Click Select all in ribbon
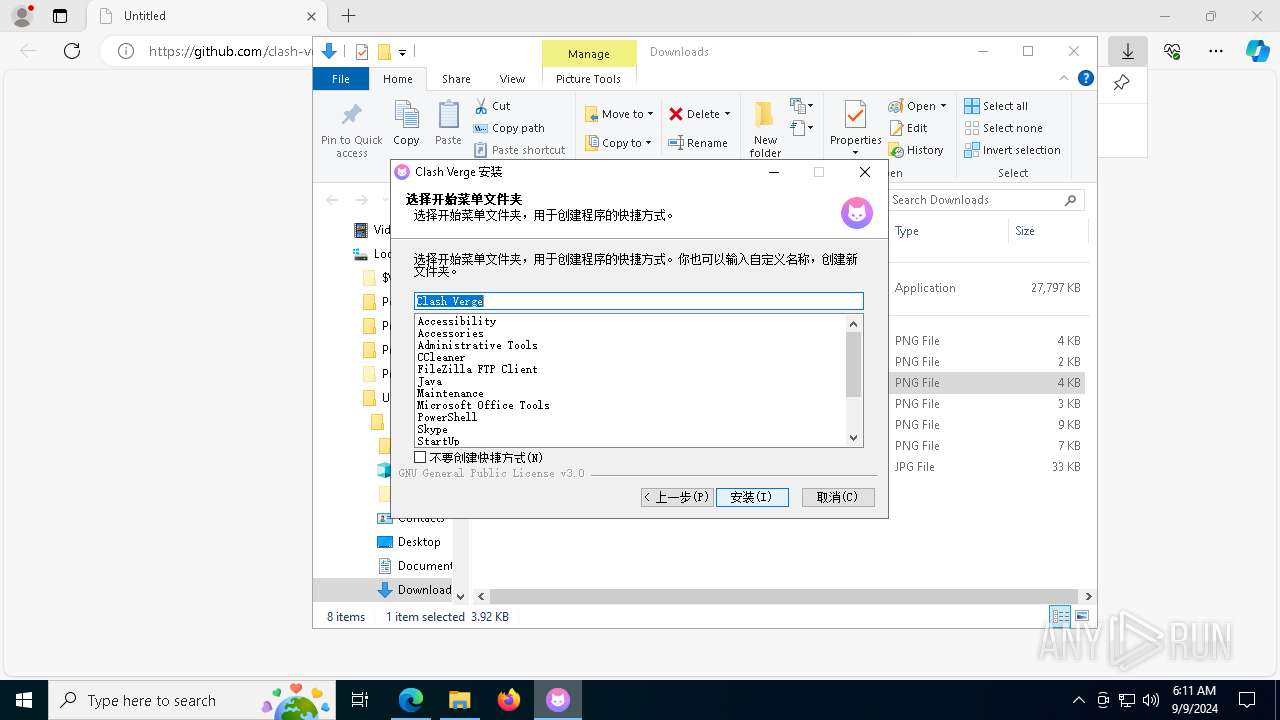Viewport: 1280px width, 720px height. [x=996, y=106]
